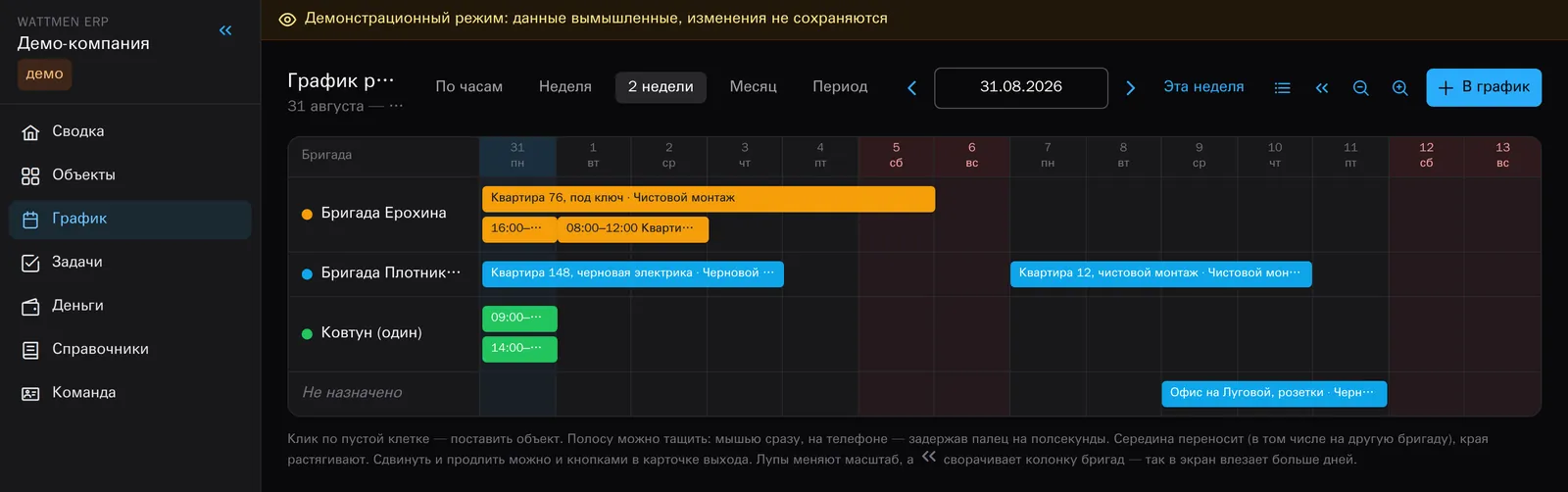The width and height of the screenshot is (1568, 492).
Task: Click the double-chevron icon in the hint text
Action: click(x=929, y=457)
